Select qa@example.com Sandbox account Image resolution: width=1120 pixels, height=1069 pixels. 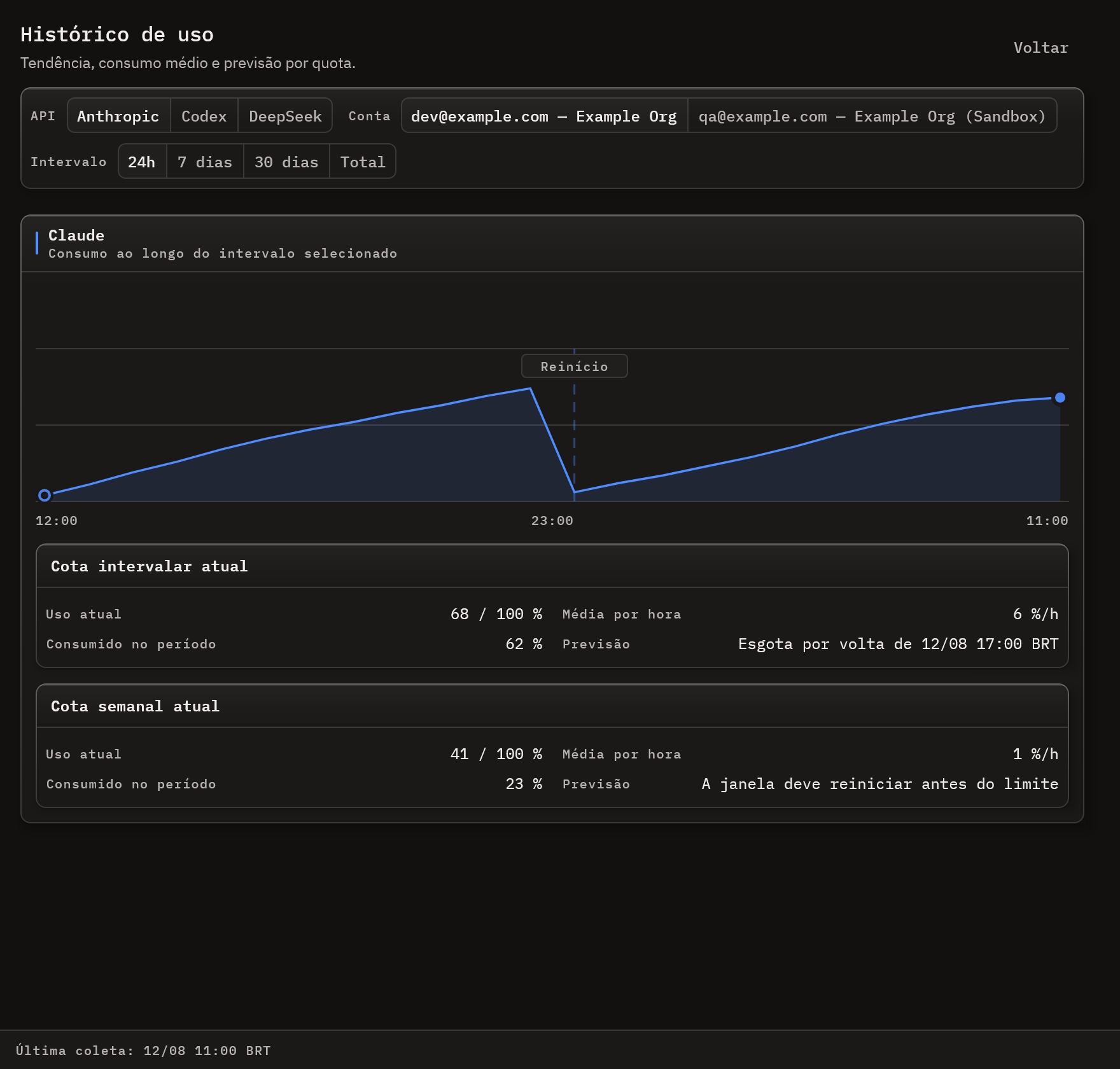coord(872,116)
